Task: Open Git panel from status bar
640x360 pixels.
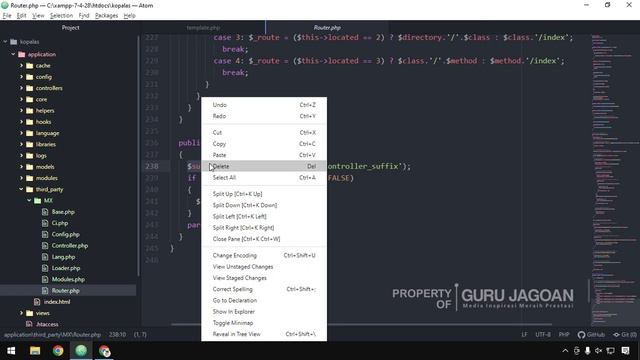Action: pyautogui.click(x=624, y=335)
